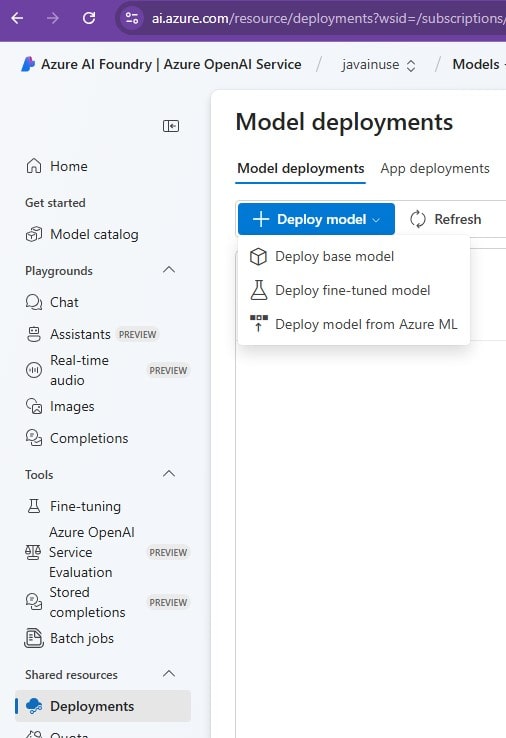Click the Models breadcrumb item
The image size is (506, 738).
coord(476,64)
